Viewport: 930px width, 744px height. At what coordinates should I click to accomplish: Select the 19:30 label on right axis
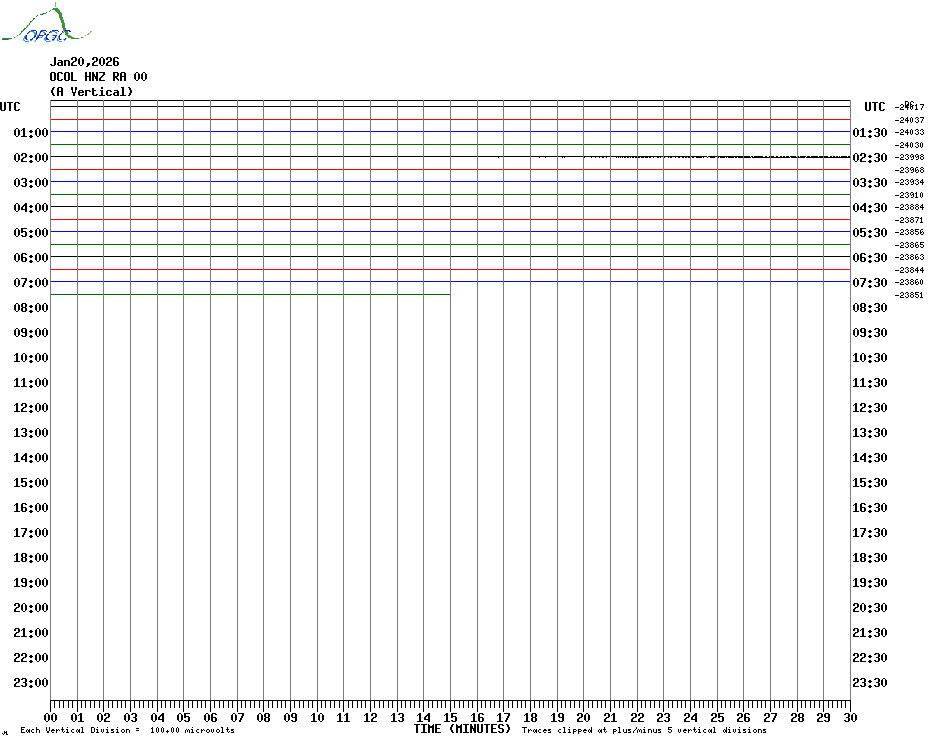(870, 583)
